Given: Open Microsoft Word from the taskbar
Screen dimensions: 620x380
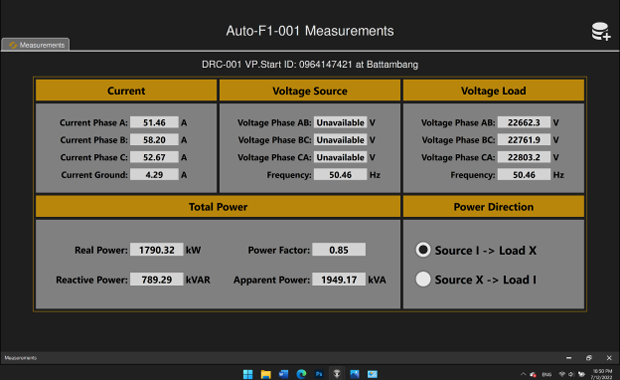Looking at the screenshot, I should [x=284, y=374].
